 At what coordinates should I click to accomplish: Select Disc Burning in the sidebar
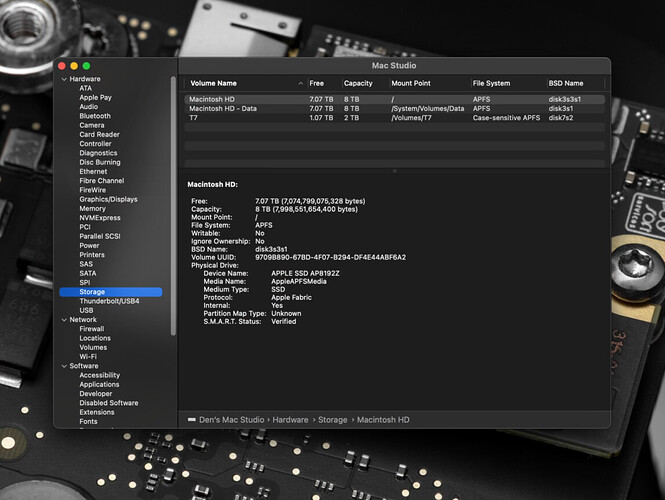(100, 162)
